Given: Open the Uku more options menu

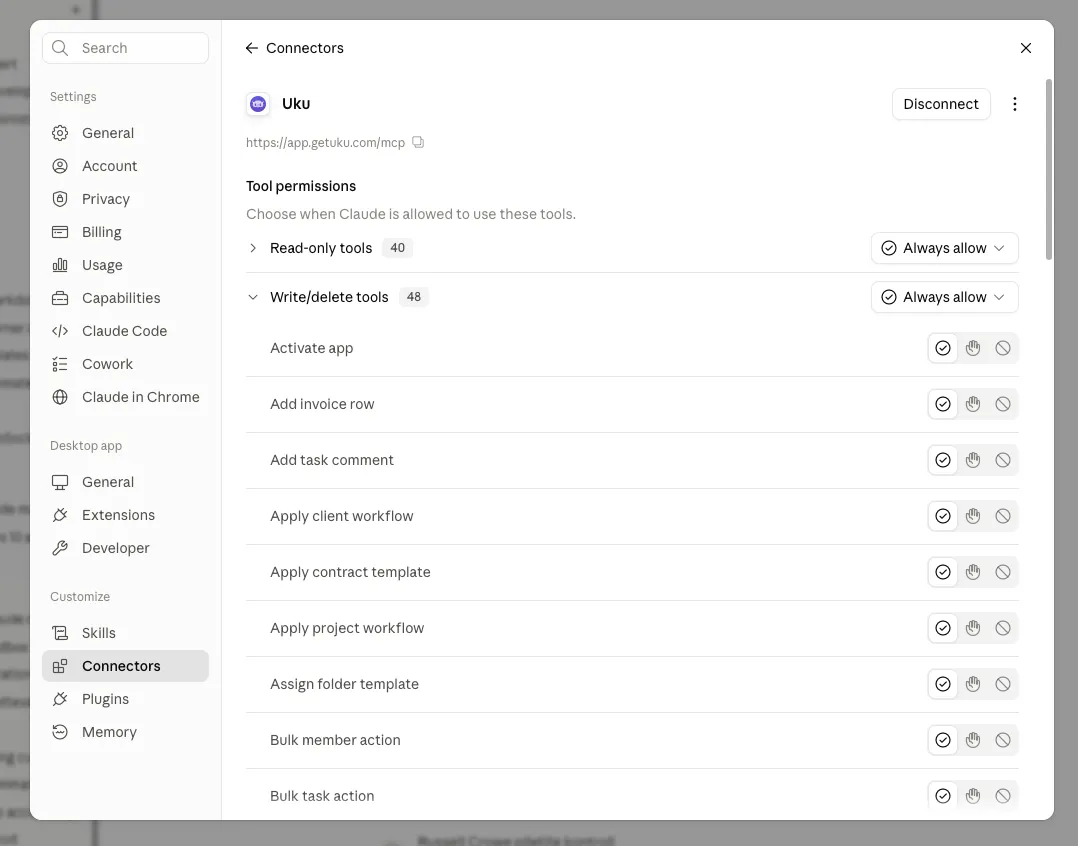Looking at the screenshot, I should click(x=1015, y=104).
